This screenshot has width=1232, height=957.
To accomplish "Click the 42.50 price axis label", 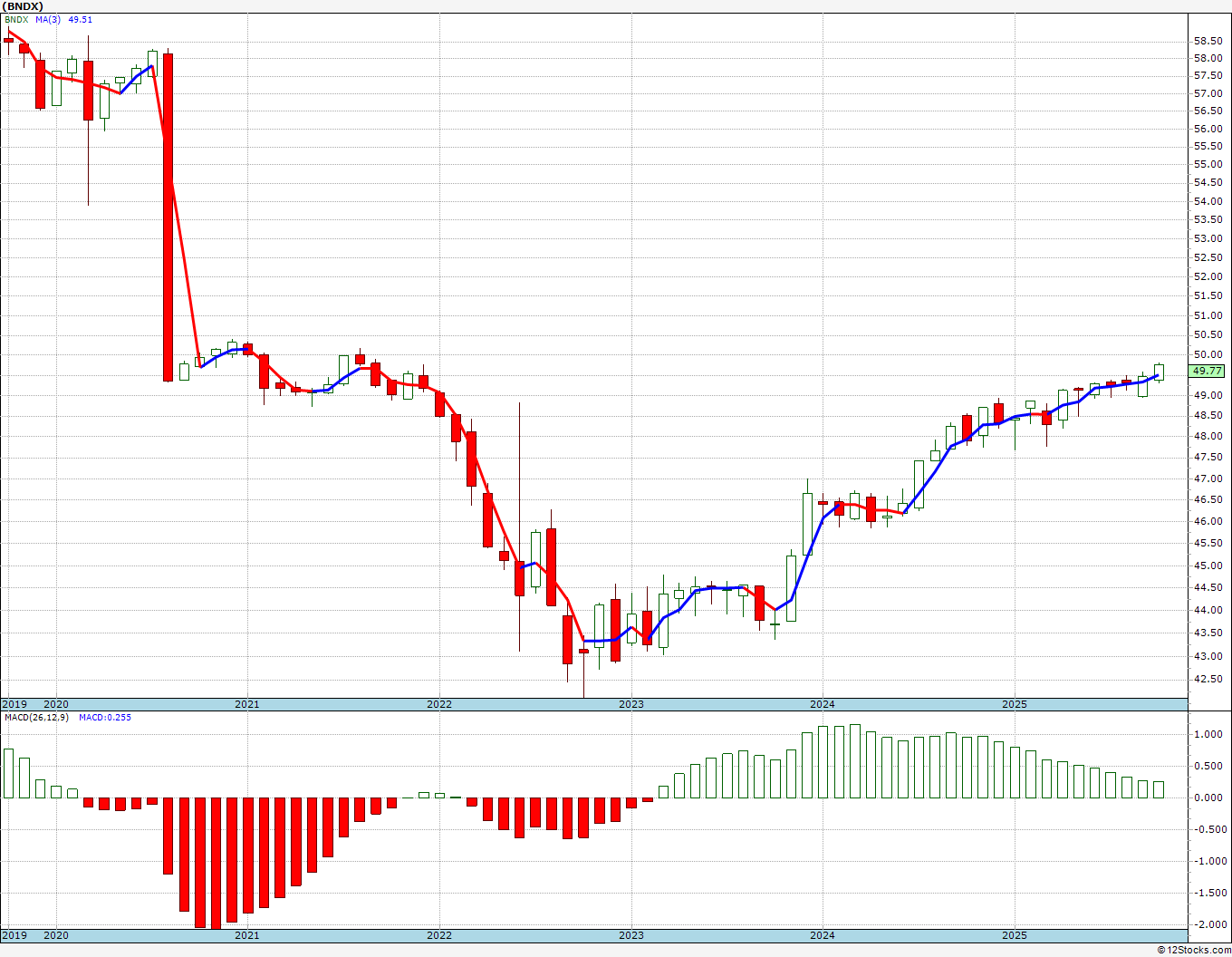I will [x=1208, y=679].
